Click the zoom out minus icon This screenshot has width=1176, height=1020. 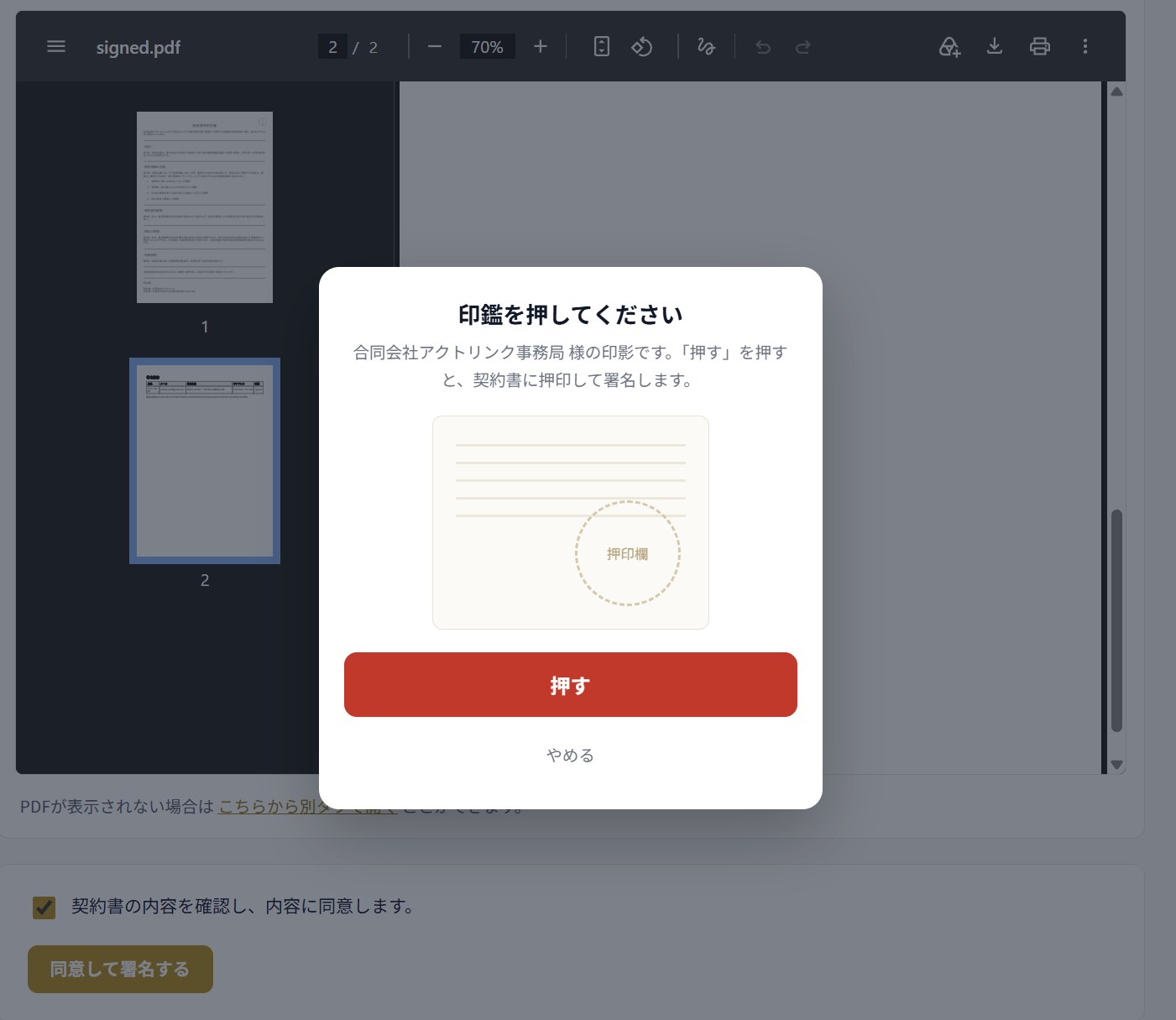[x=434, y=47]
